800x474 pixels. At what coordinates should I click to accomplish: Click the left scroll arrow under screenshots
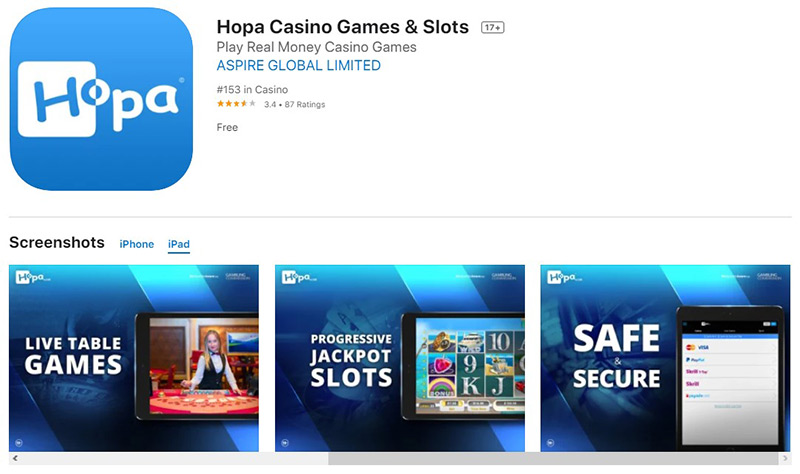click(x=15, y=458)
